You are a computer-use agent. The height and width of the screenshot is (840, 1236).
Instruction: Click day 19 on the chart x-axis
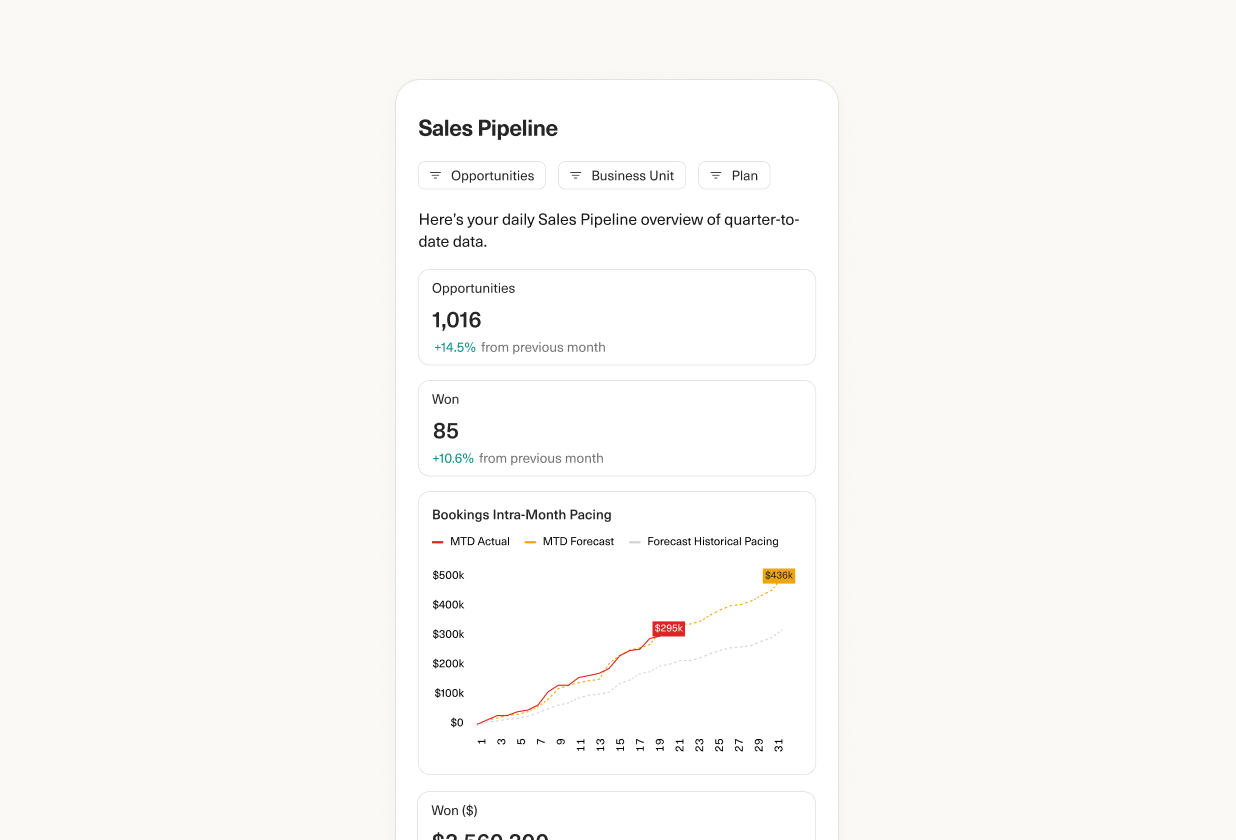[659, 744]
